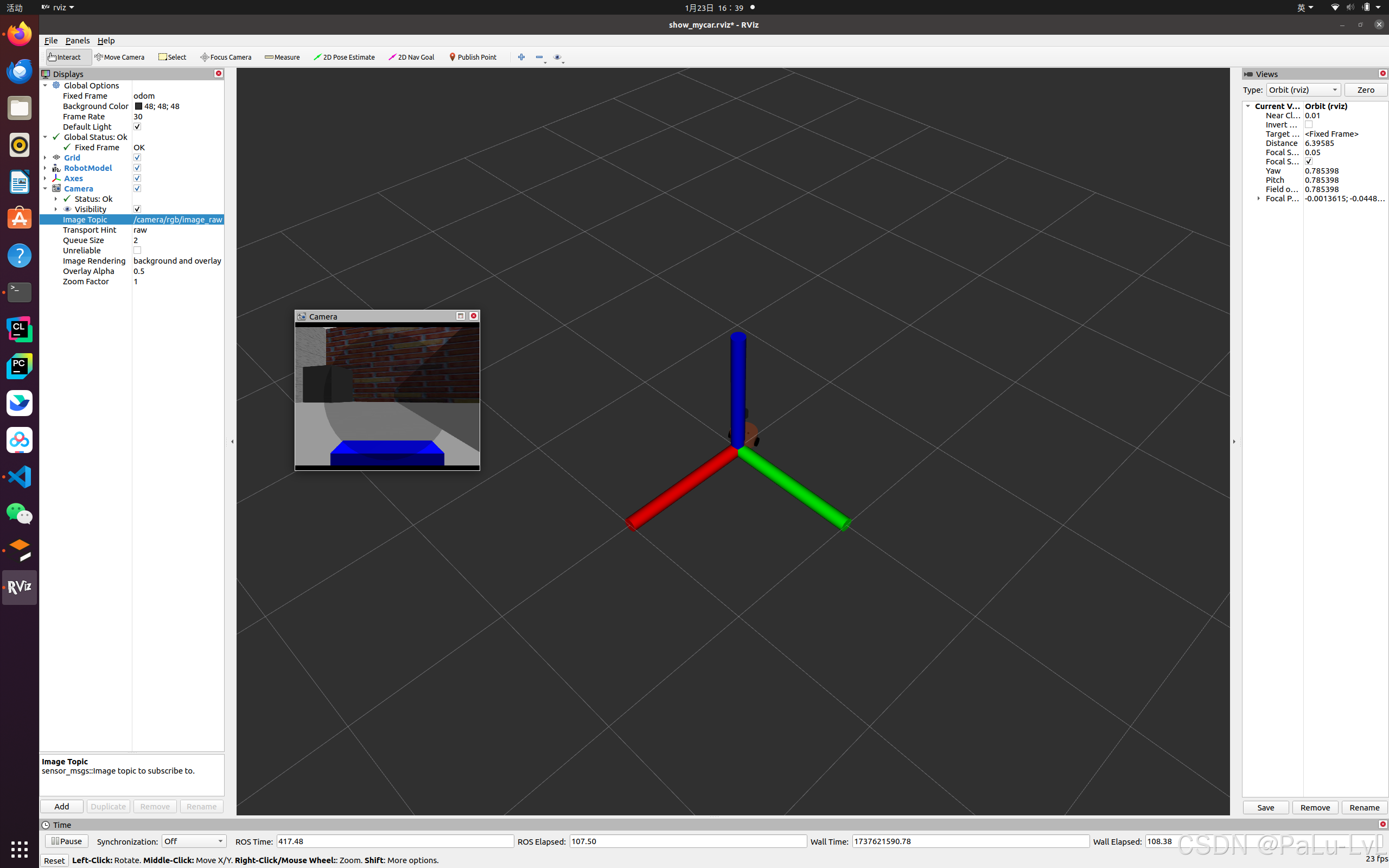Click the plus add-tool icon in toolbar
Image resolution: width=1389 pixels, height=868 pixels.
(521, 57)
